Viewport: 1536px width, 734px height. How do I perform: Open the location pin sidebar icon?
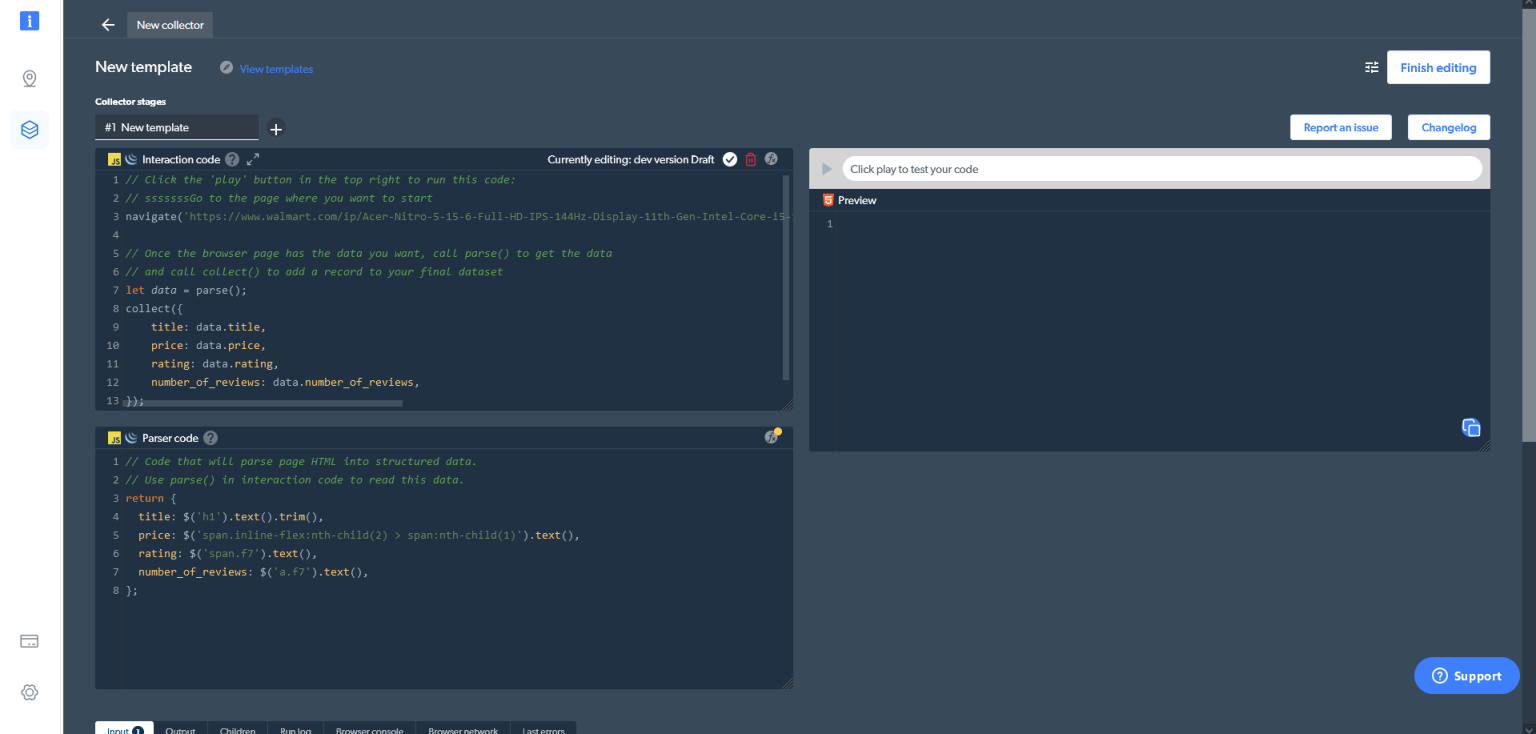(x=29, y=79)
